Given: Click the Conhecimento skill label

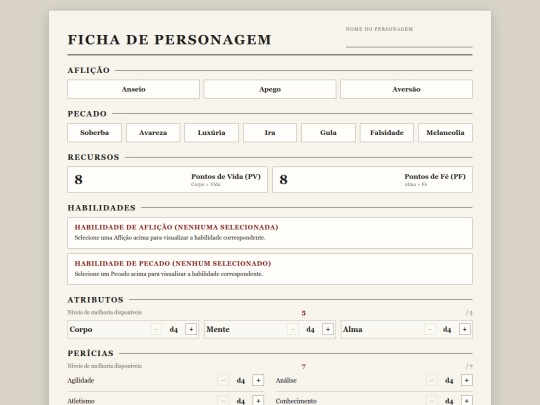Looking at the screenshot, I should click(296, 401).
